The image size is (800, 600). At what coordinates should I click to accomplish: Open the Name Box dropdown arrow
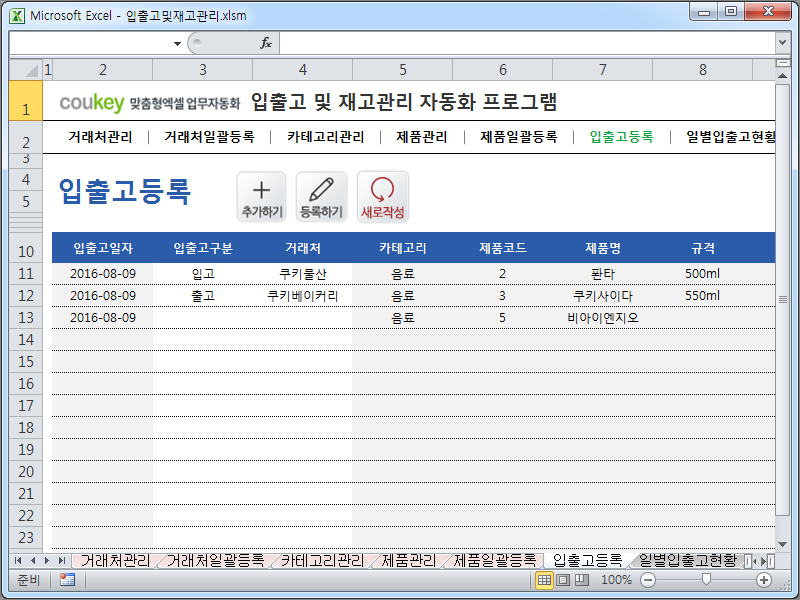177,43
